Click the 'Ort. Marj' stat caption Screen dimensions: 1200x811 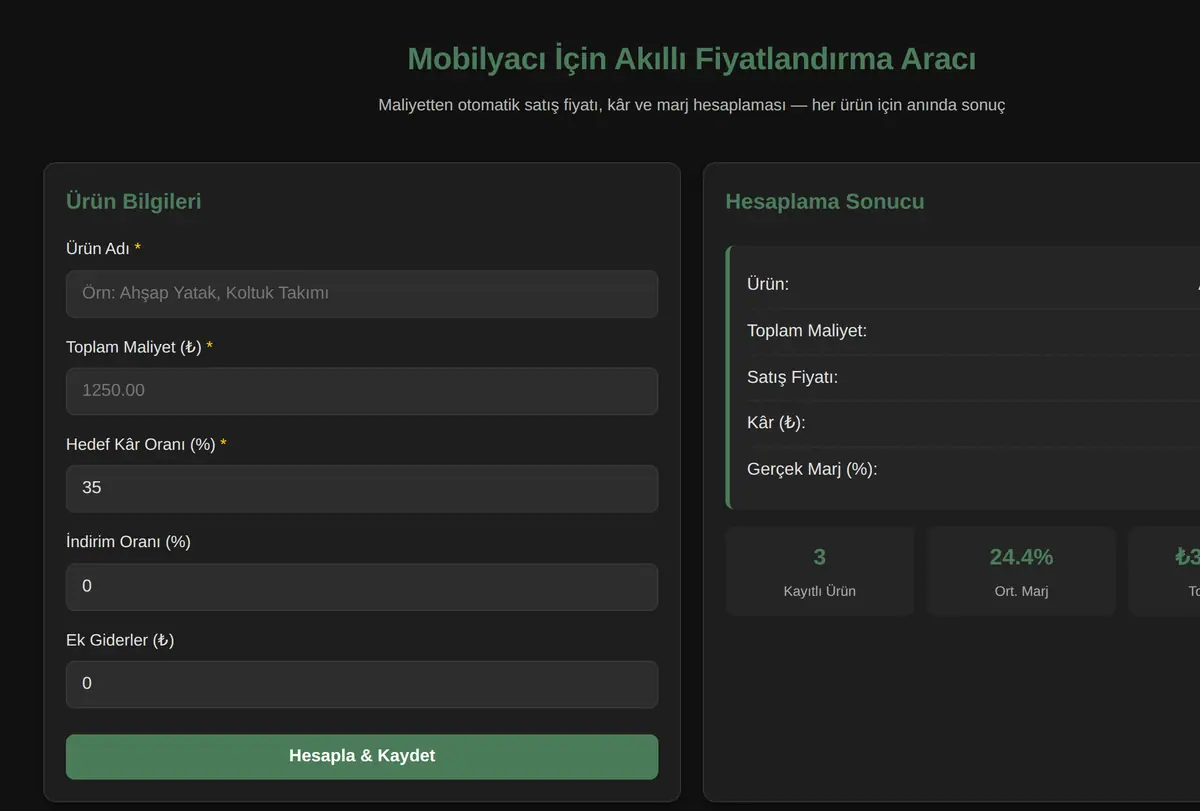[x=1021, y=591]
